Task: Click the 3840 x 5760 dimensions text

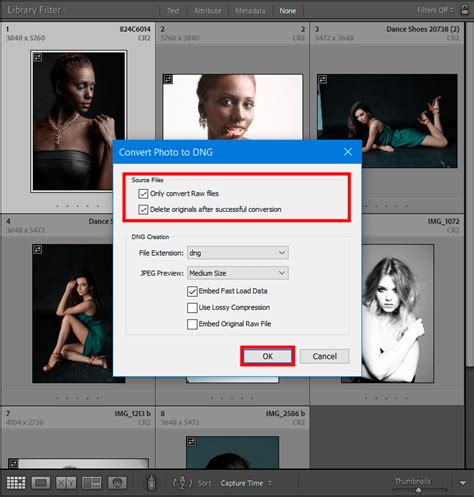Action: (26, 38)
